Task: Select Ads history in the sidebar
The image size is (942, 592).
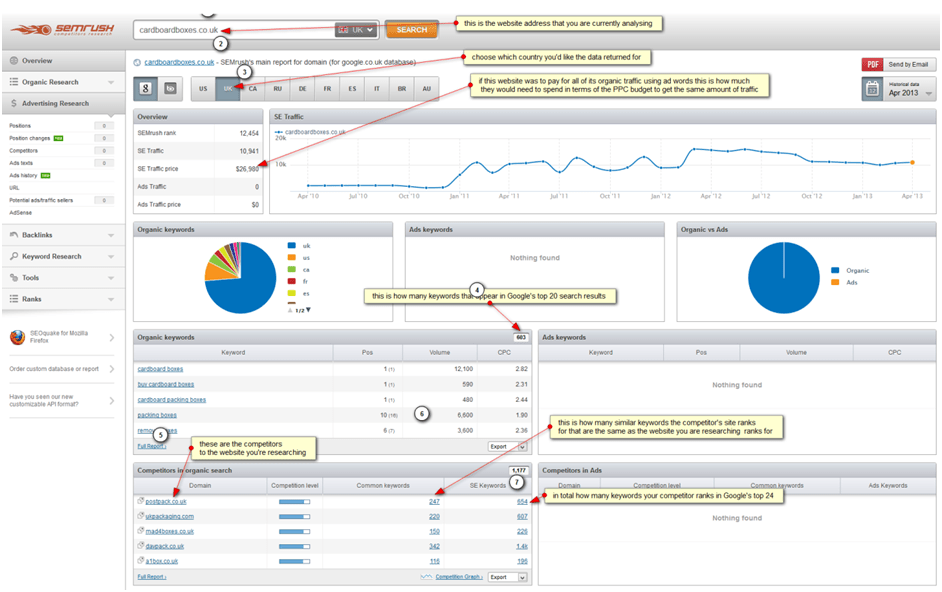Action: click(x=23, y=175)
